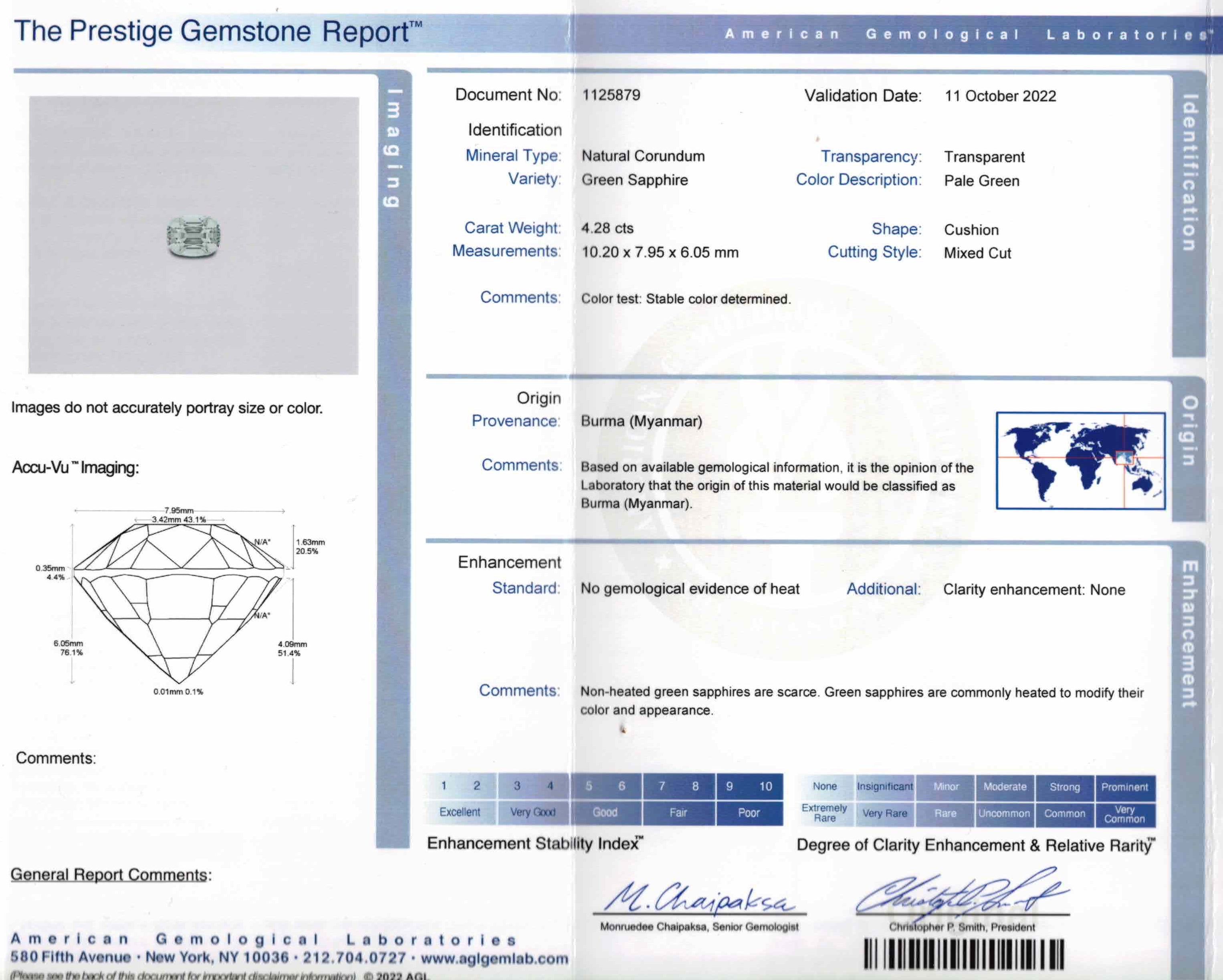Click the General Report Comments heading
Screen dimensions: 1223x980
pos(111,875)
